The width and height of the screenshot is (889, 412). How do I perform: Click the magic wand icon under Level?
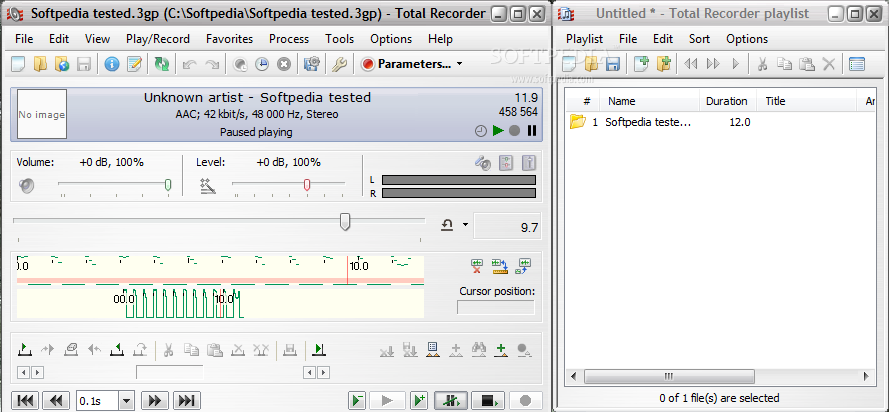[x=208, y=185]
